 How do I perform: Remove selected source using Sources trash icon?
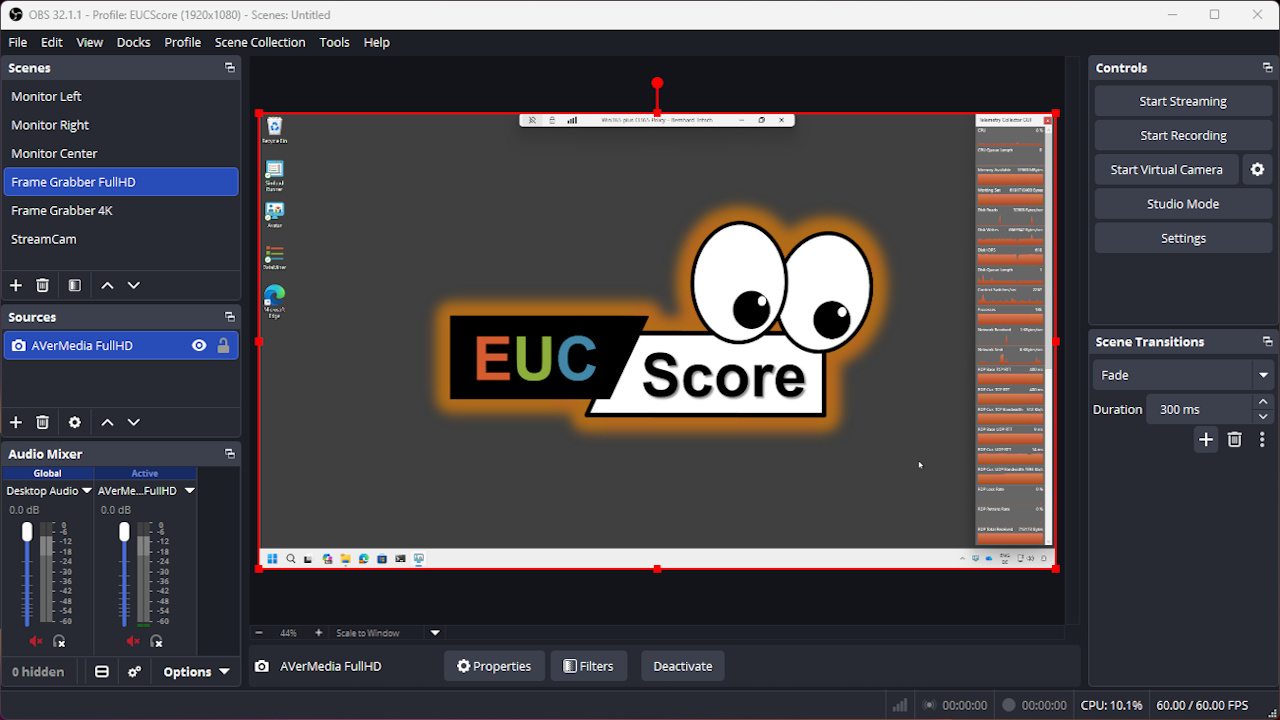click(x=43, y=422)
